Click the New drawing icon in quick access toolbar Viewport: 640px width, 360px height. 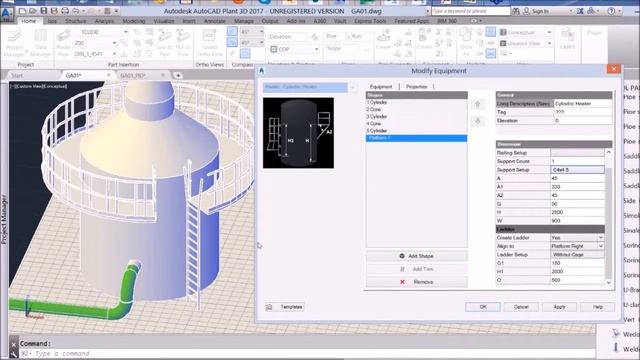(x=22, y=11)
